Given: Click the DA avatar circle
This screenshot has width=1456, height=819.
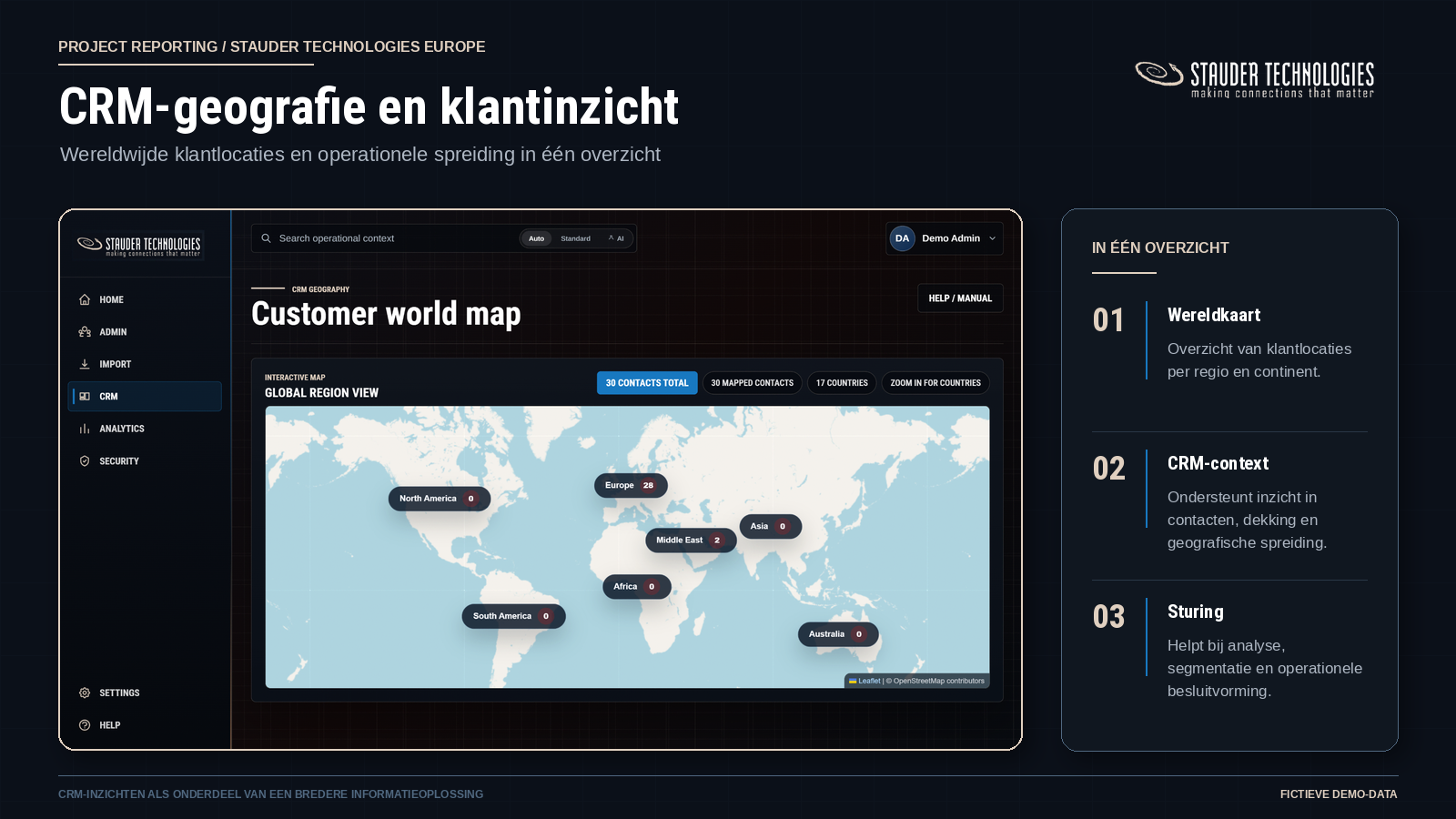Looking at the screenshot, I should tap(902, 238).
